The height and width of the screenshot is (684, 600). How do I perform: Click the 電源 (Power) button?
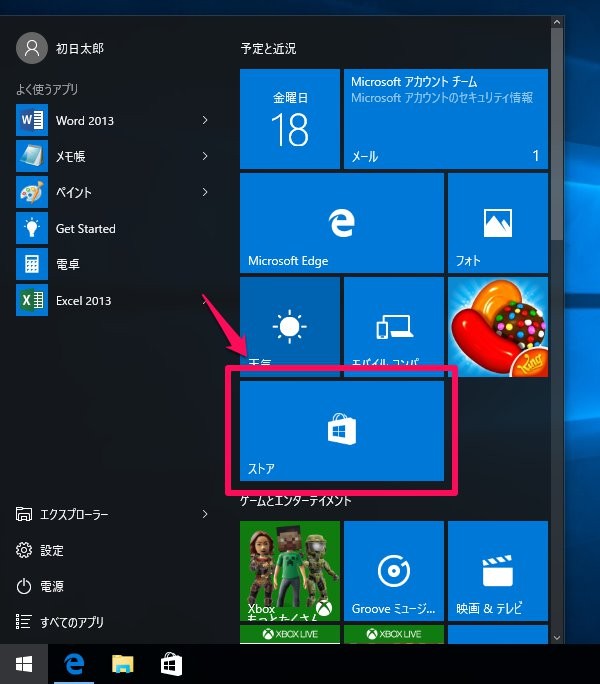[40, 586]
